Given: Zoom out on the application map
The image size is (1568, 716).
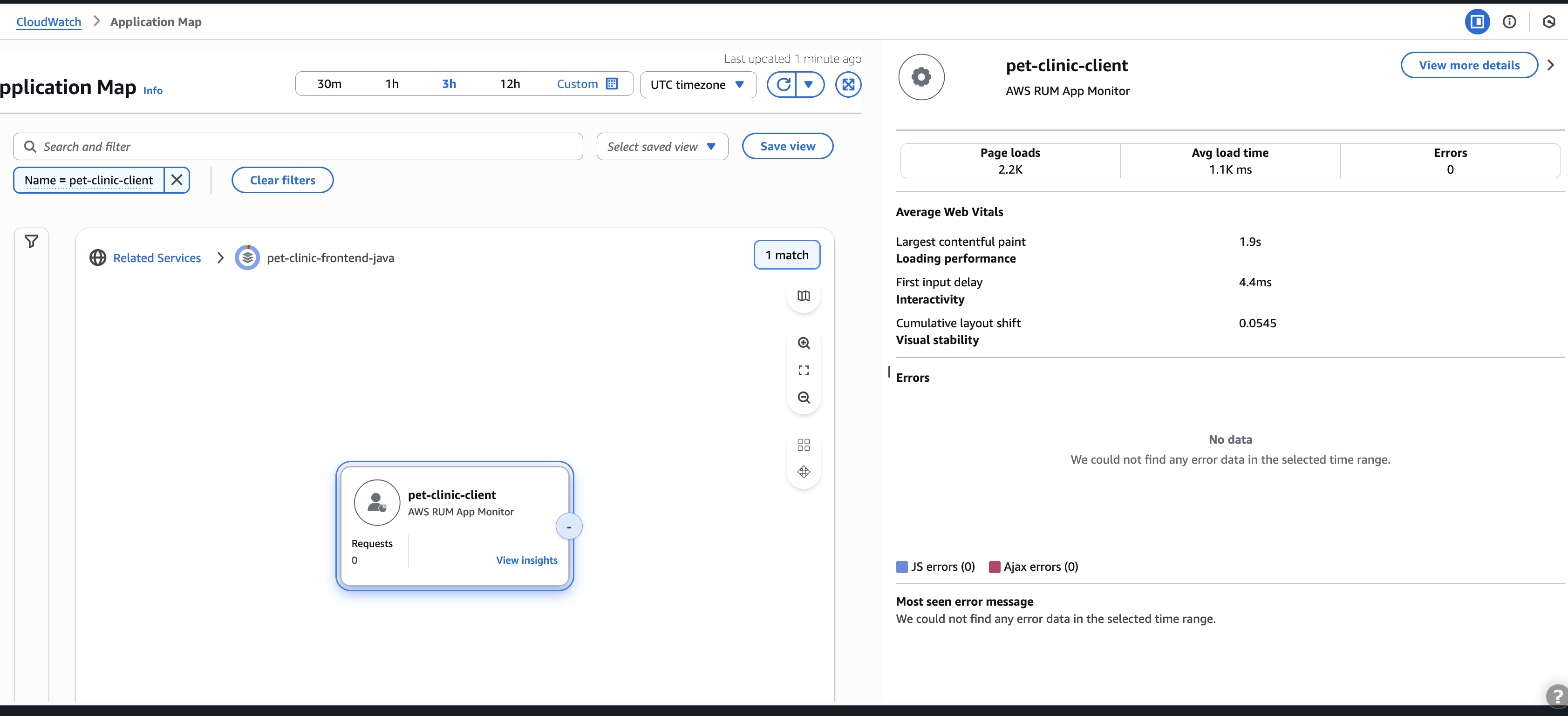Looking at the screenshot, I should click(x=804, y=397).
